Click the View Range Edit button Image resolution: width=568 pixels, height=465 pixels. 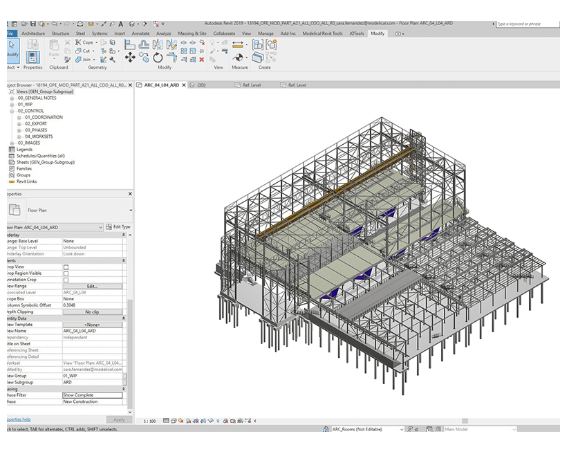[x=92, y=286]
